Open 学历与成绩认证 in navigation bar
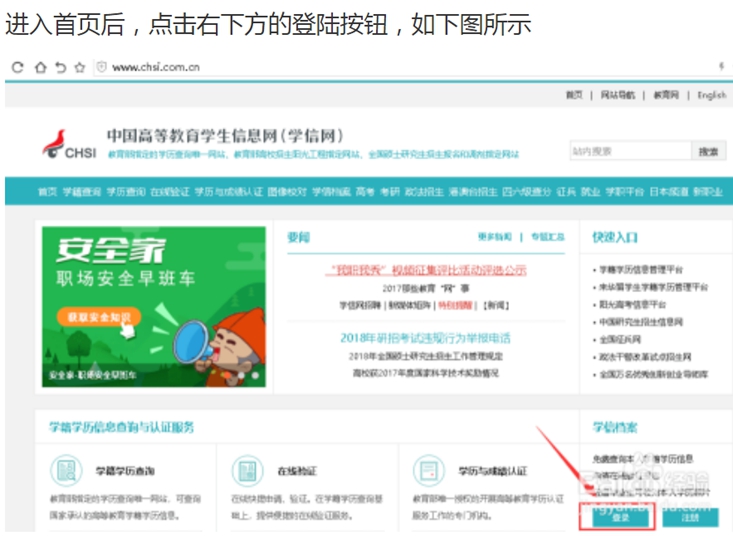This screenshot has width=733, height=536. (x=229, y=192)
